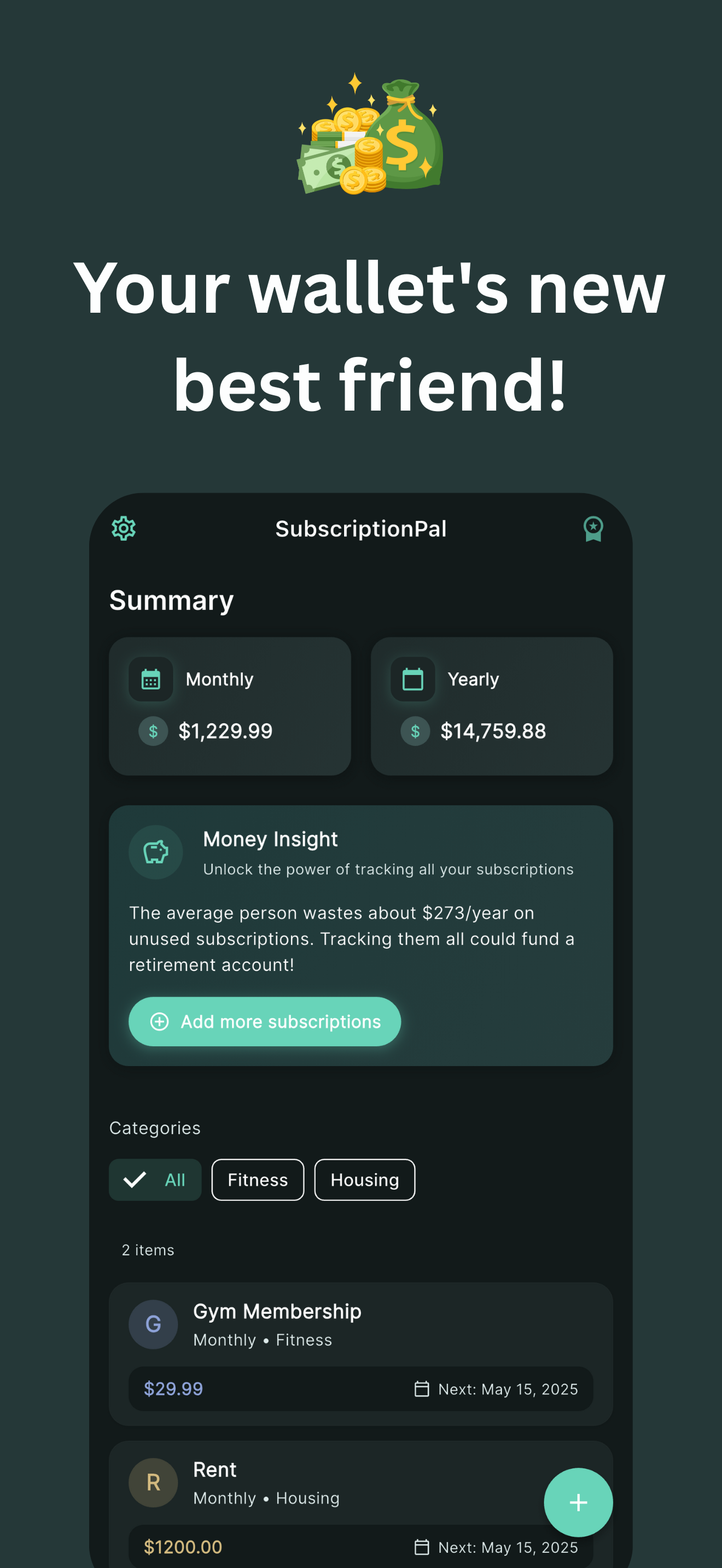Tap the dollar icon beside $1,229.99
Image resolution: width=722 pixels, height=1568 pixels.
click(x=153, y=731)
